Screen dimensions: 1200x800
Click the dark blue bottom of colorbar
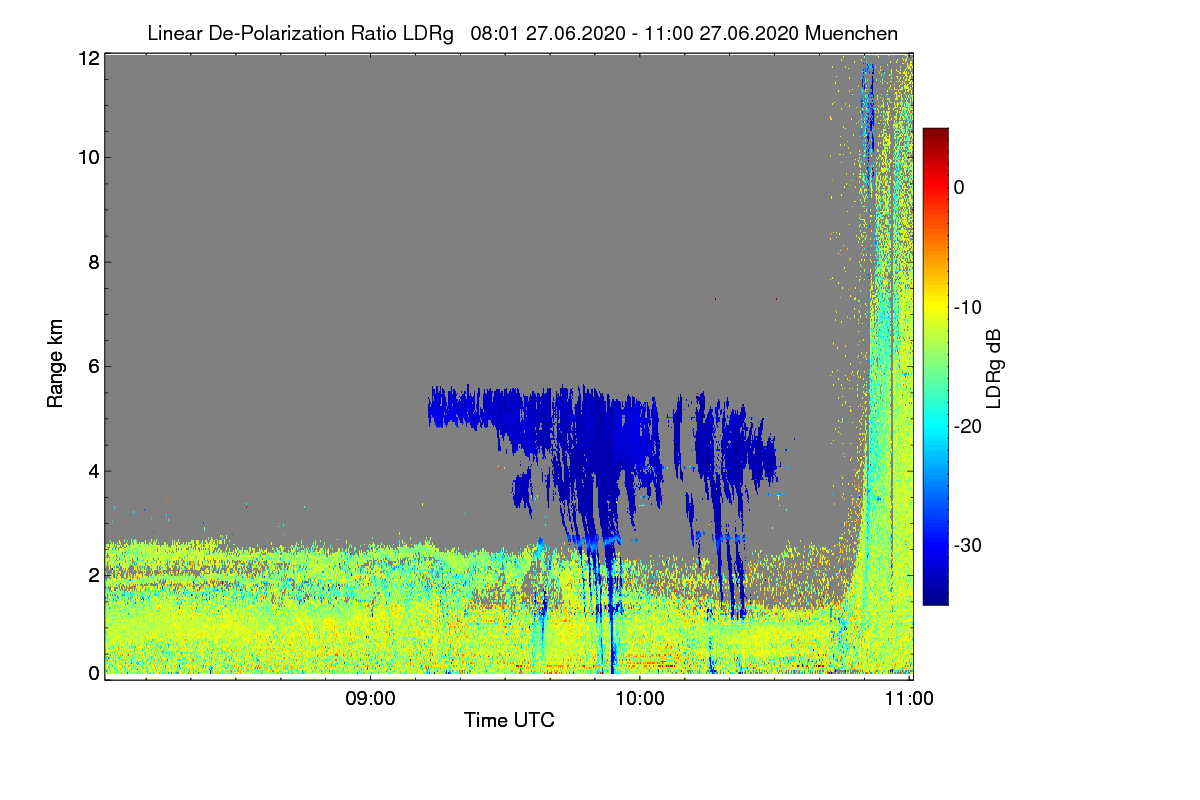[x=935, y=597]
